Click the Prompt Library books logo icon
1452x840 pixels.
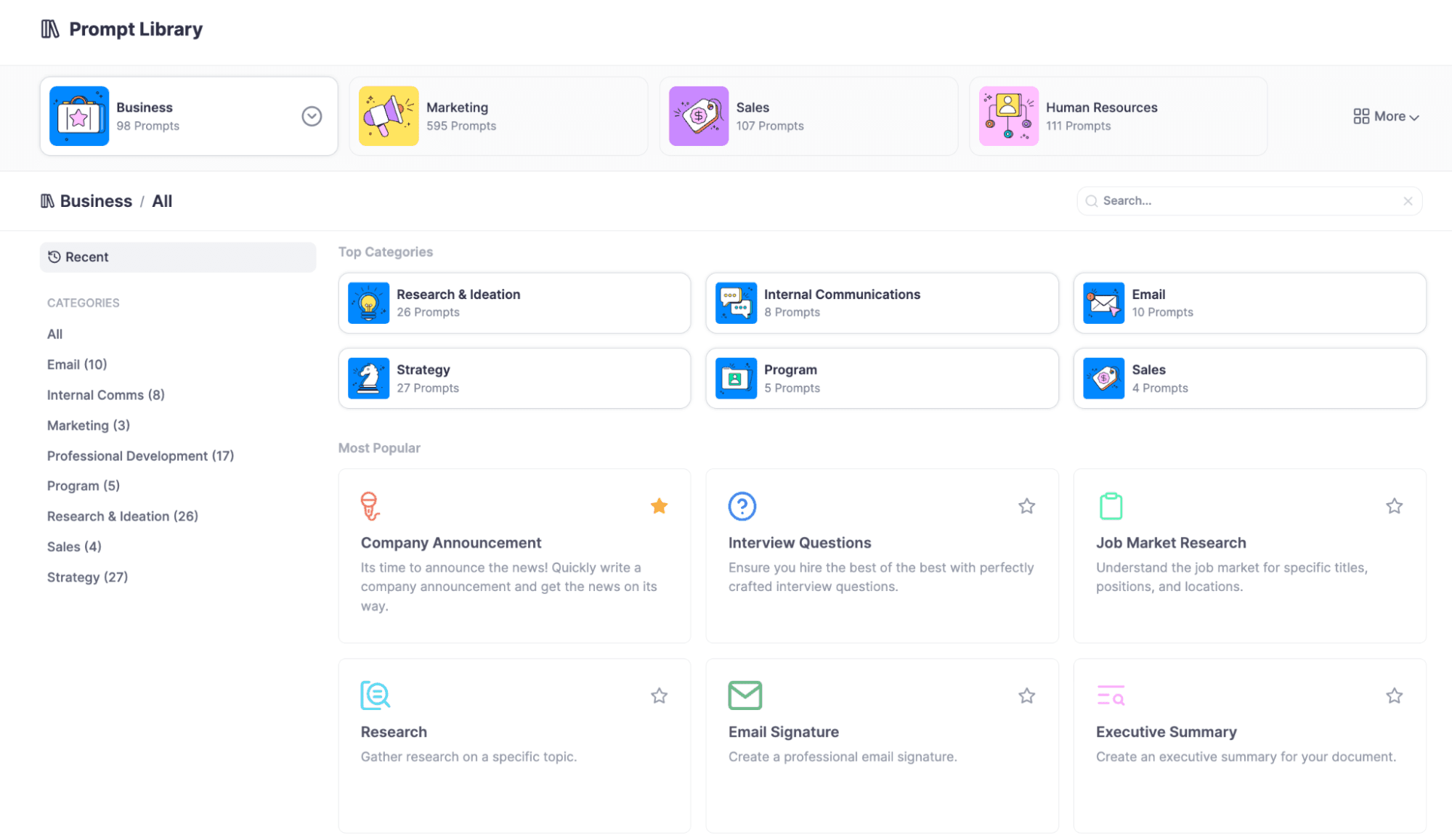50,29
